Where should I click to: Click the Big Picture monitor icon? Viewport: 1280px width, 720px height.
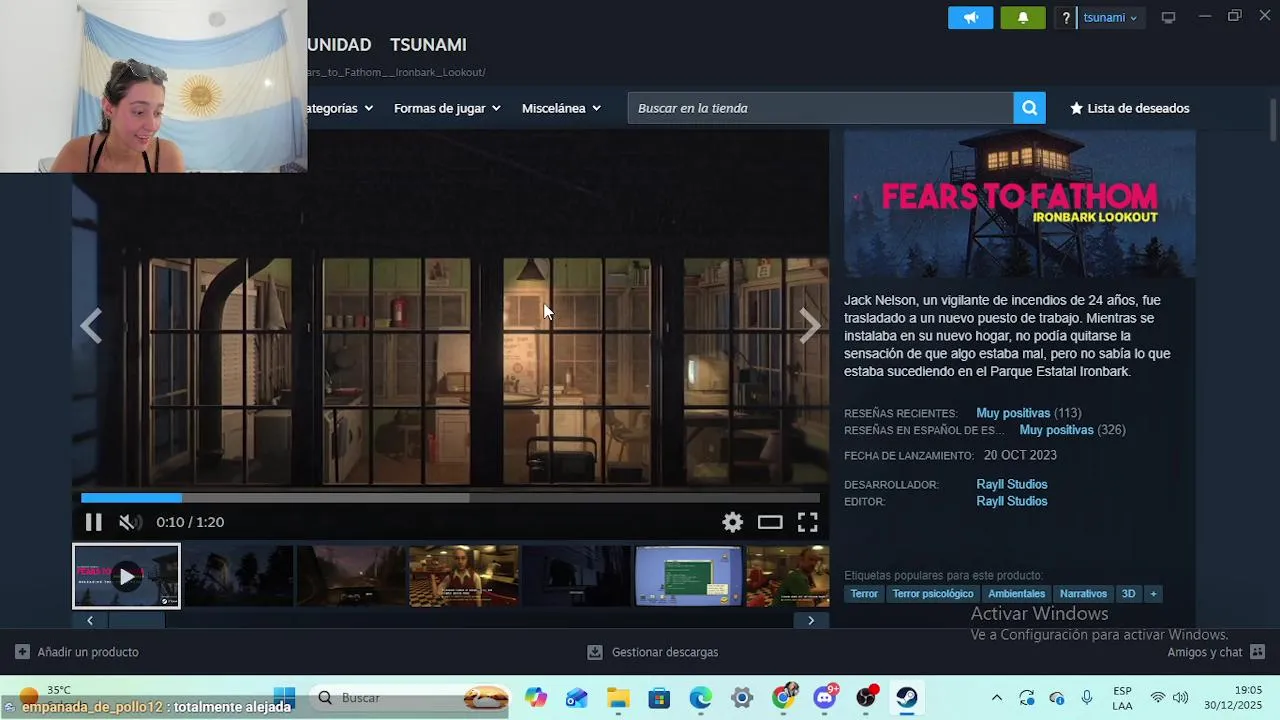(x=1168, y=18)
